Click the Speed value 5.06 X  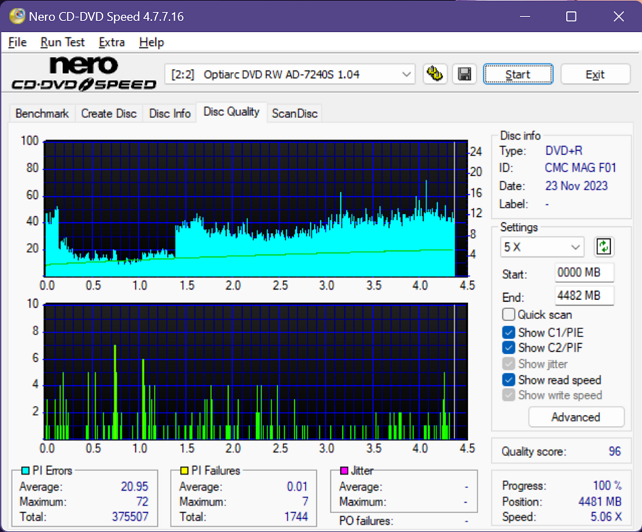[x=606, y=517]
